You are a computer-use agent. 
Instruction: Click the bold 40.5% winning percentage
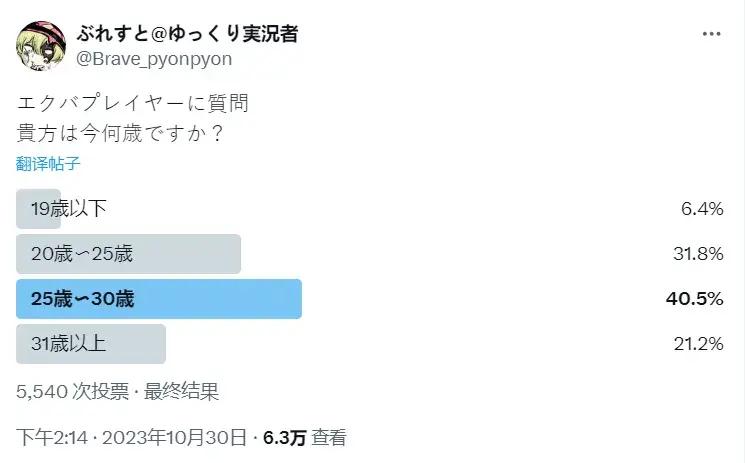point(696,299)
